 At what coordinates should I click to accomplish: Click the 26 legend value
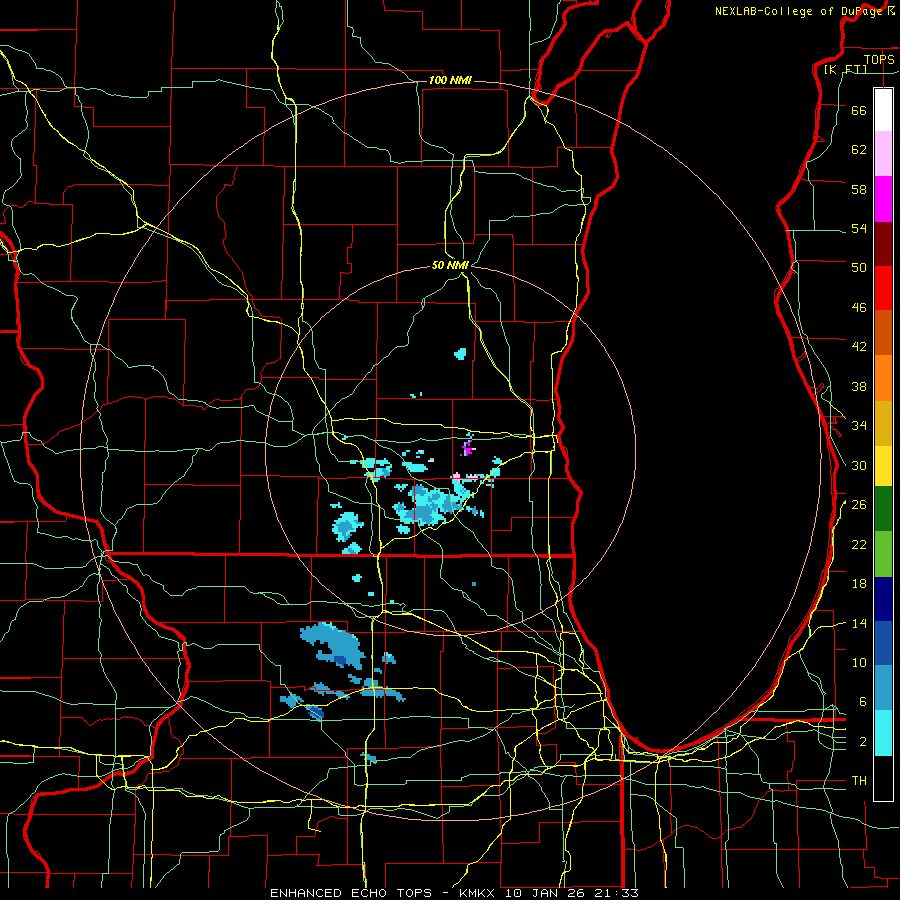[x=859, y=505]
